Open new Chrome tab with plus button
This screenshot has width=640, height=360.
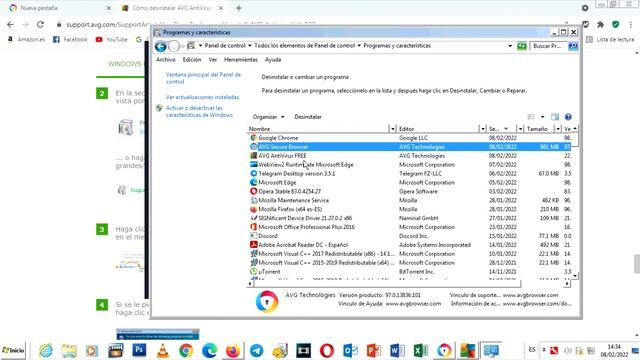(239, 8)
